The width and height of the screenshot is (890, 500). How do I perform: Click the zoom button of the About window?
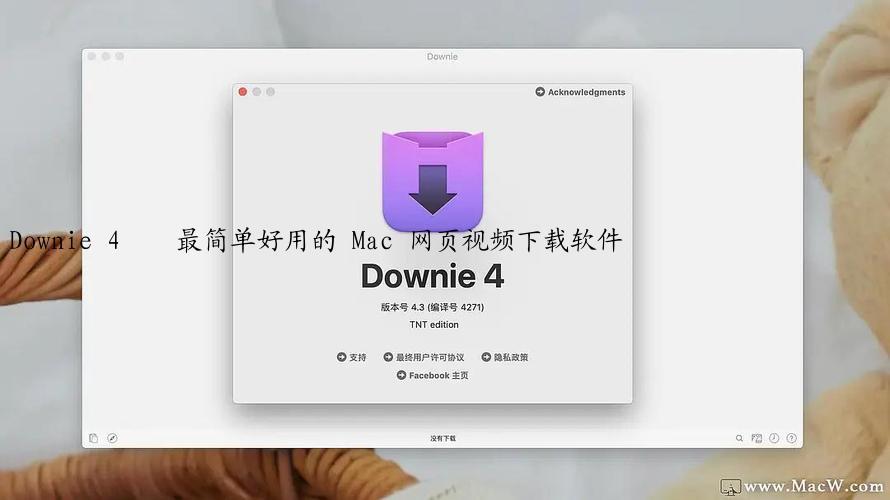[x=271, y=92]
